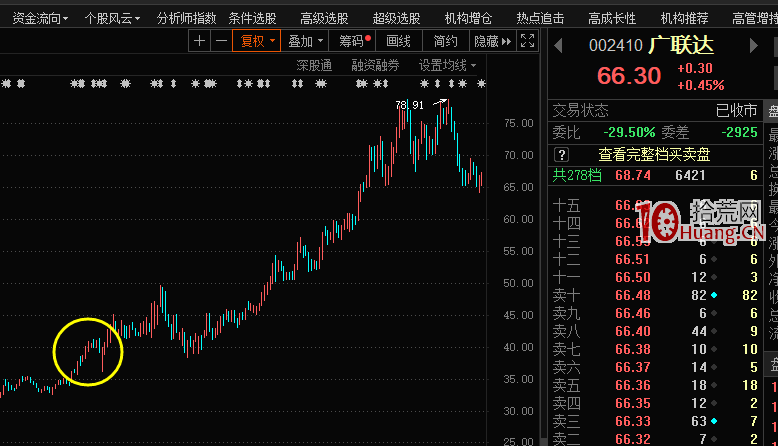The width and height of the screenshot is (778, 446).
Task: Zoom in chart with plus button
Action: click(x=199, y=41)
